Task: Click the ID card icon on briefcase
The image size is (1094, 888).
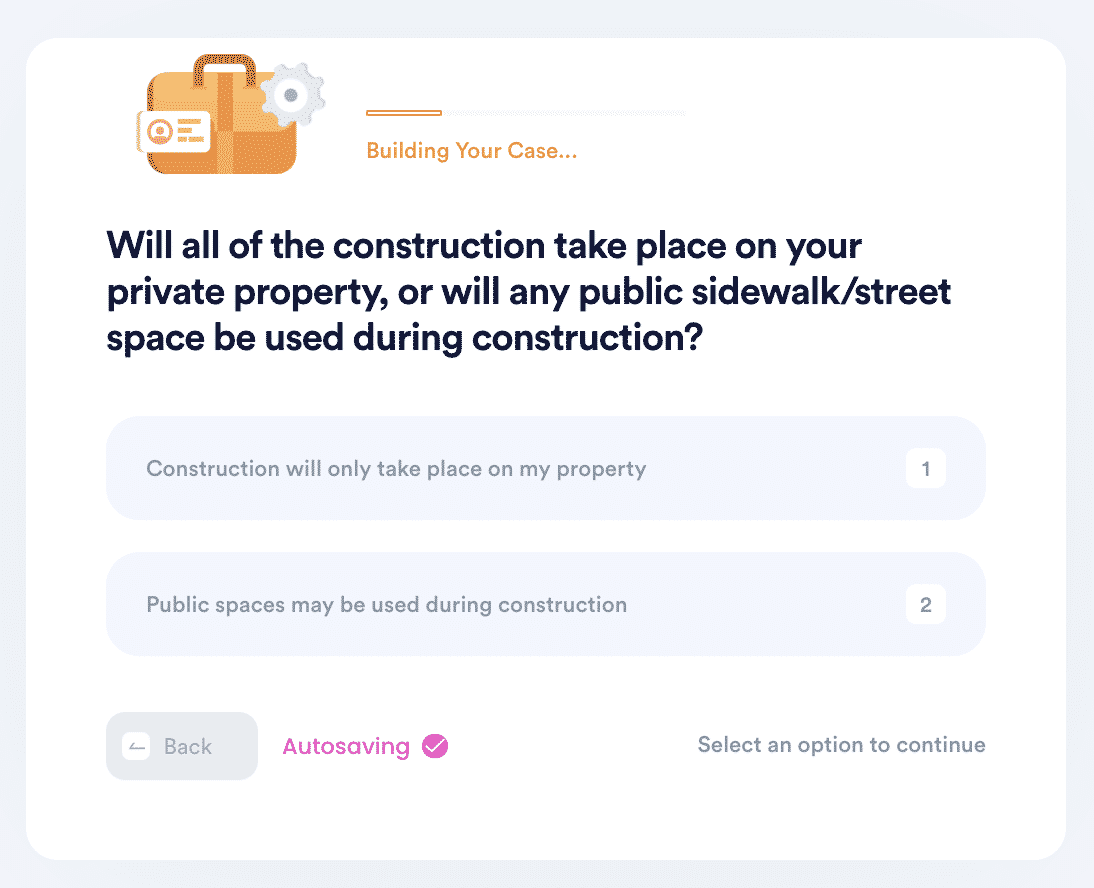Action: pyautogui.click(x=174, y=131)
